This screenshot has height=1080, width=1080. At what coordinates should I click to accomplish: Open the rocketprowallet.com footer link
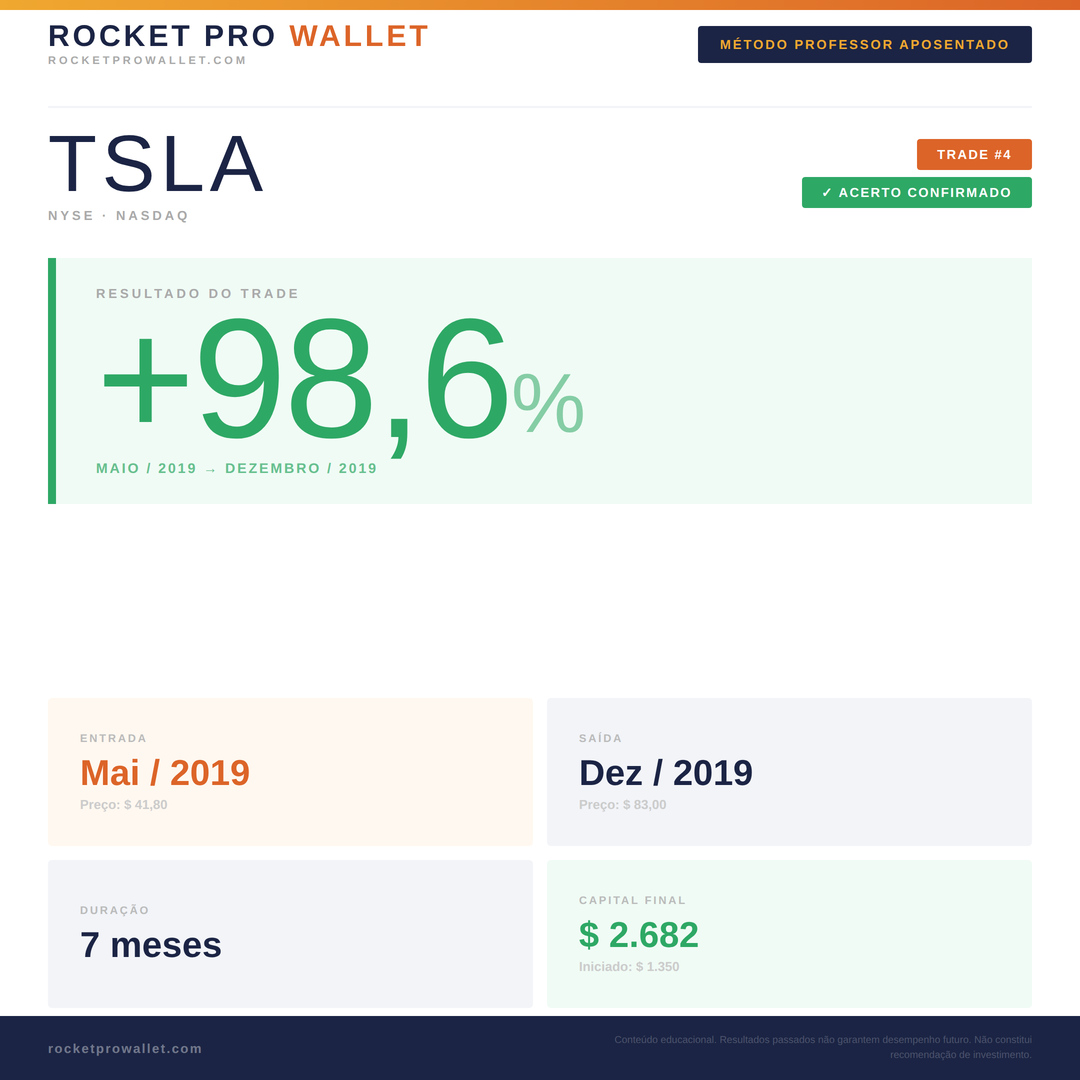click(x=125, y=1048)
